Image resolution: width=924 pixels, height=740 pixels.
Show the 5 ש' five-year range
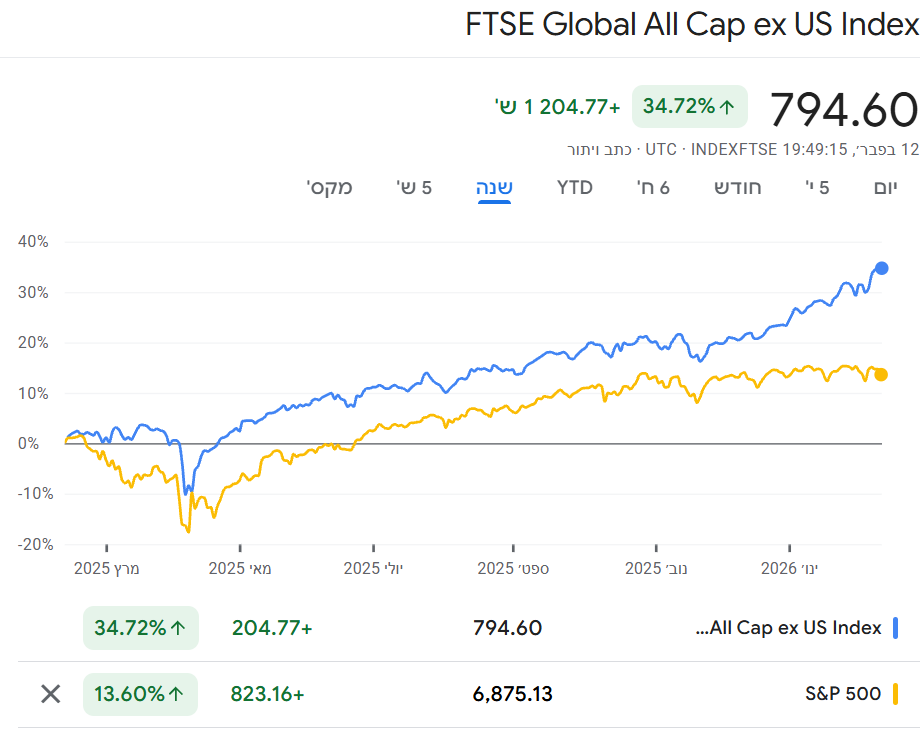[414, 187]
